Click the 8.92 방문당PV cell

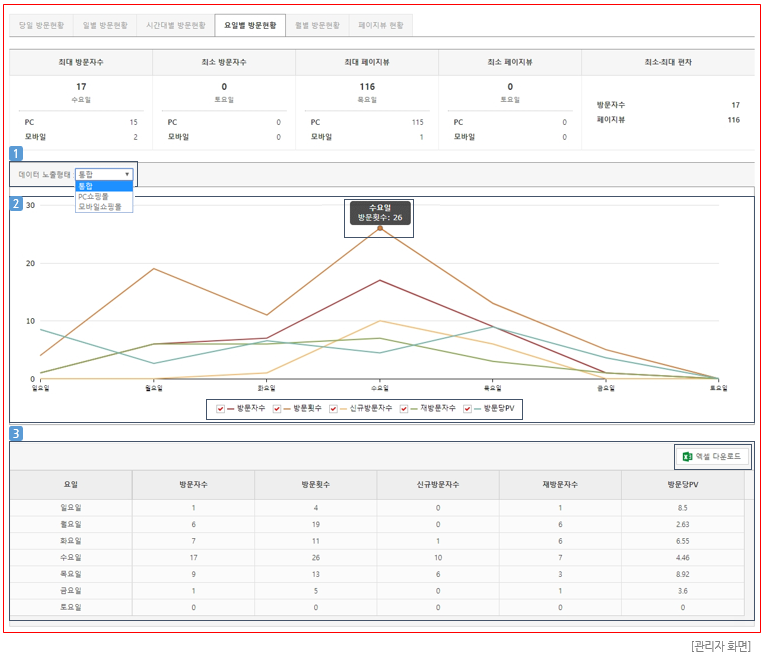click(683, 574)
